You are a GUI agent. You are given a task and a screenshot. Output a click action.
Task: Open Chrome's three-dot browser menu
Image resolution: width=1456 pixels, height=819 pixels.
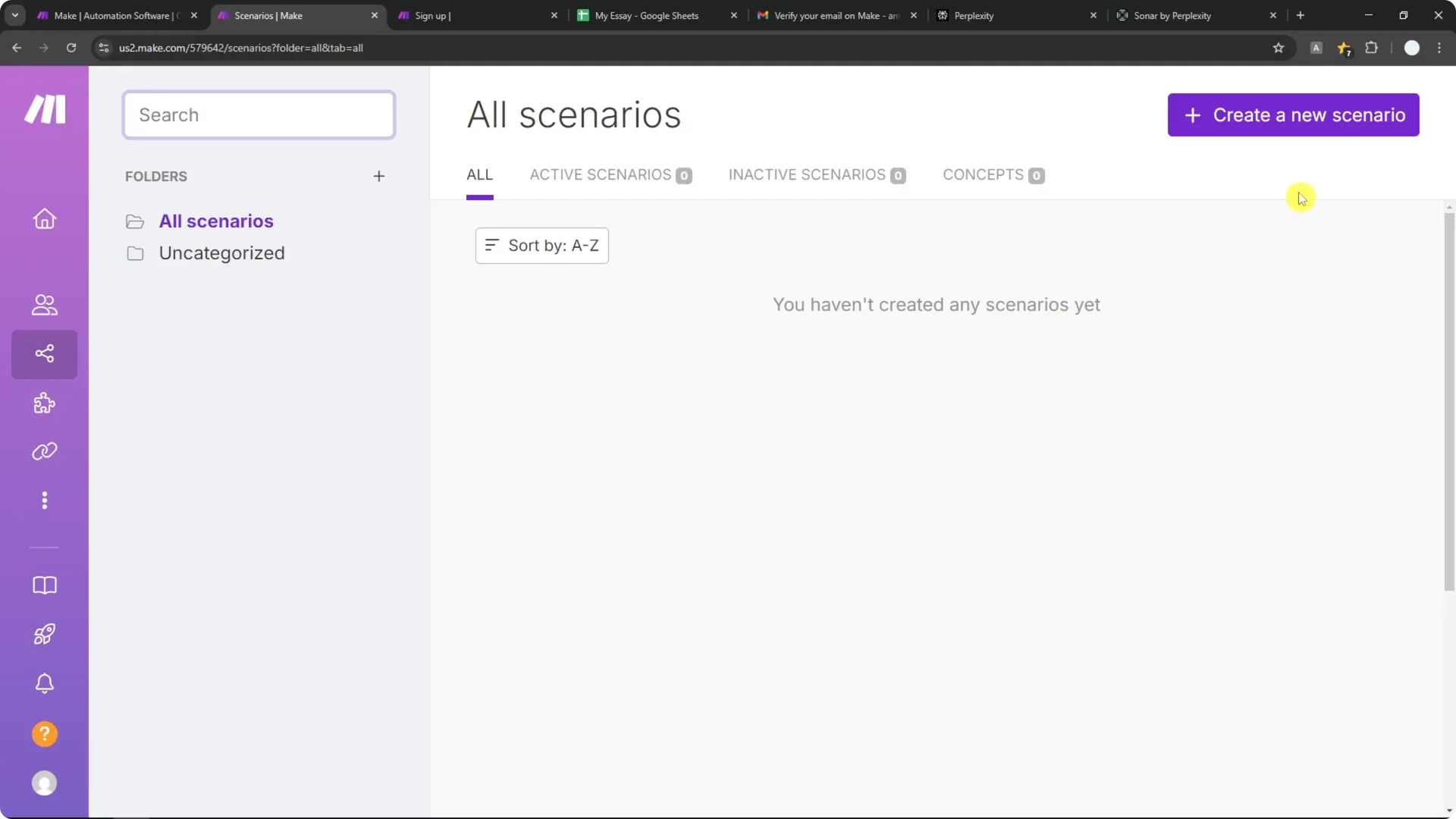[x=1439, y=47]
